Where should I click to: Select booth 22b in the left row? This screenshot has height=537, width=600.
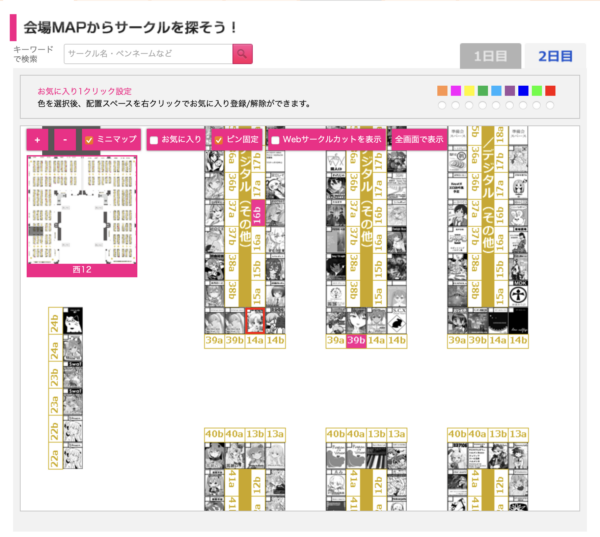55,429
